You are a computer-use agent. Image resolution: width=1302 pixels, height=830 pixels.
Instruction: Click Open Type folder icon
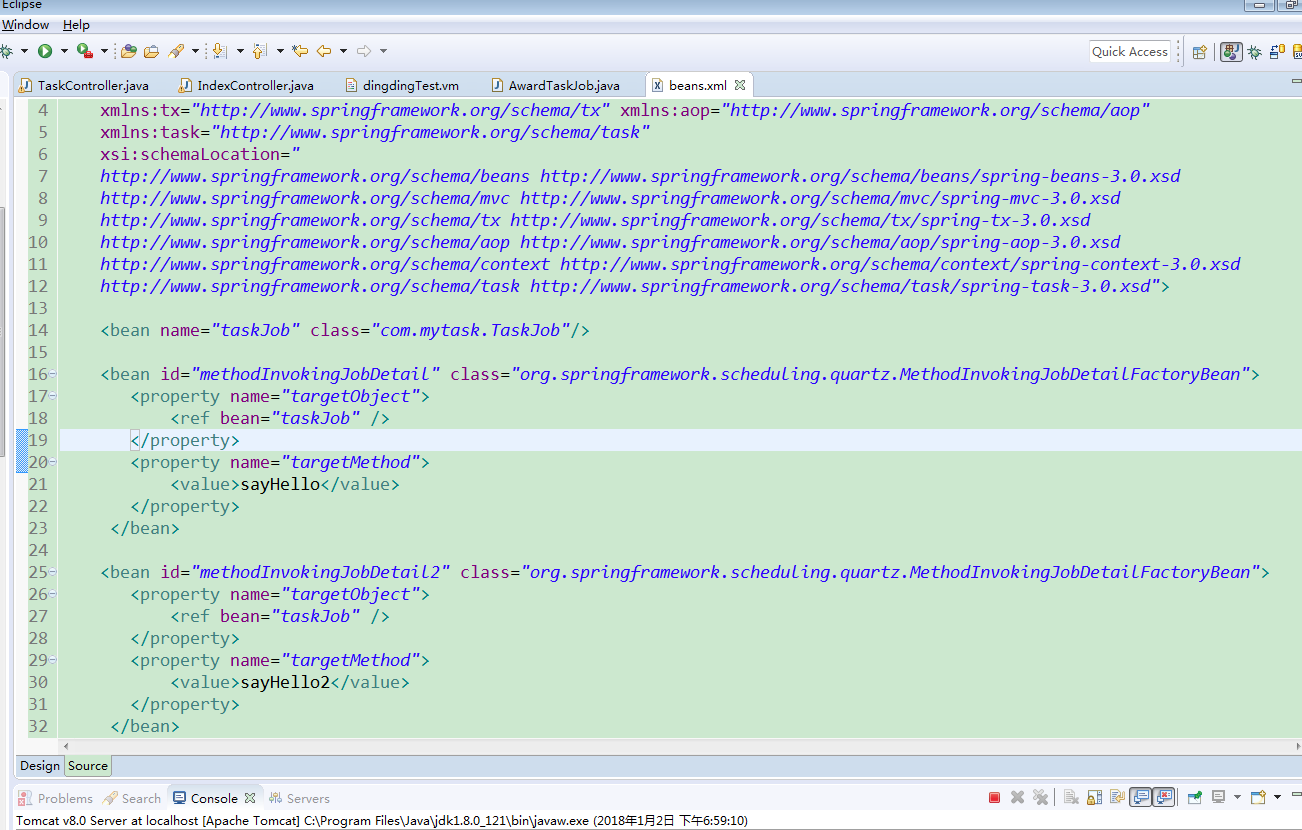pos(129,51)
